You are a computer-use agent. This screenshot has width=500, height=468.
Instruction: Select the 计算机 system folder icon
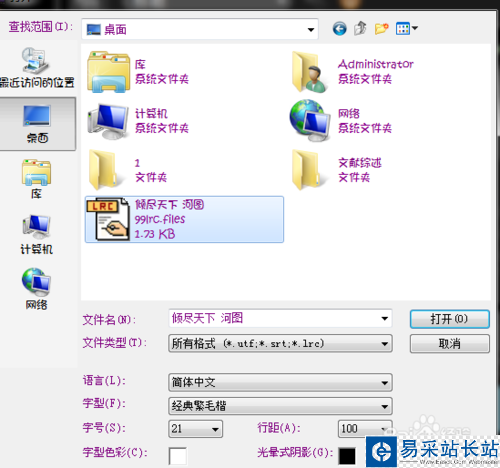coord(108,122)
